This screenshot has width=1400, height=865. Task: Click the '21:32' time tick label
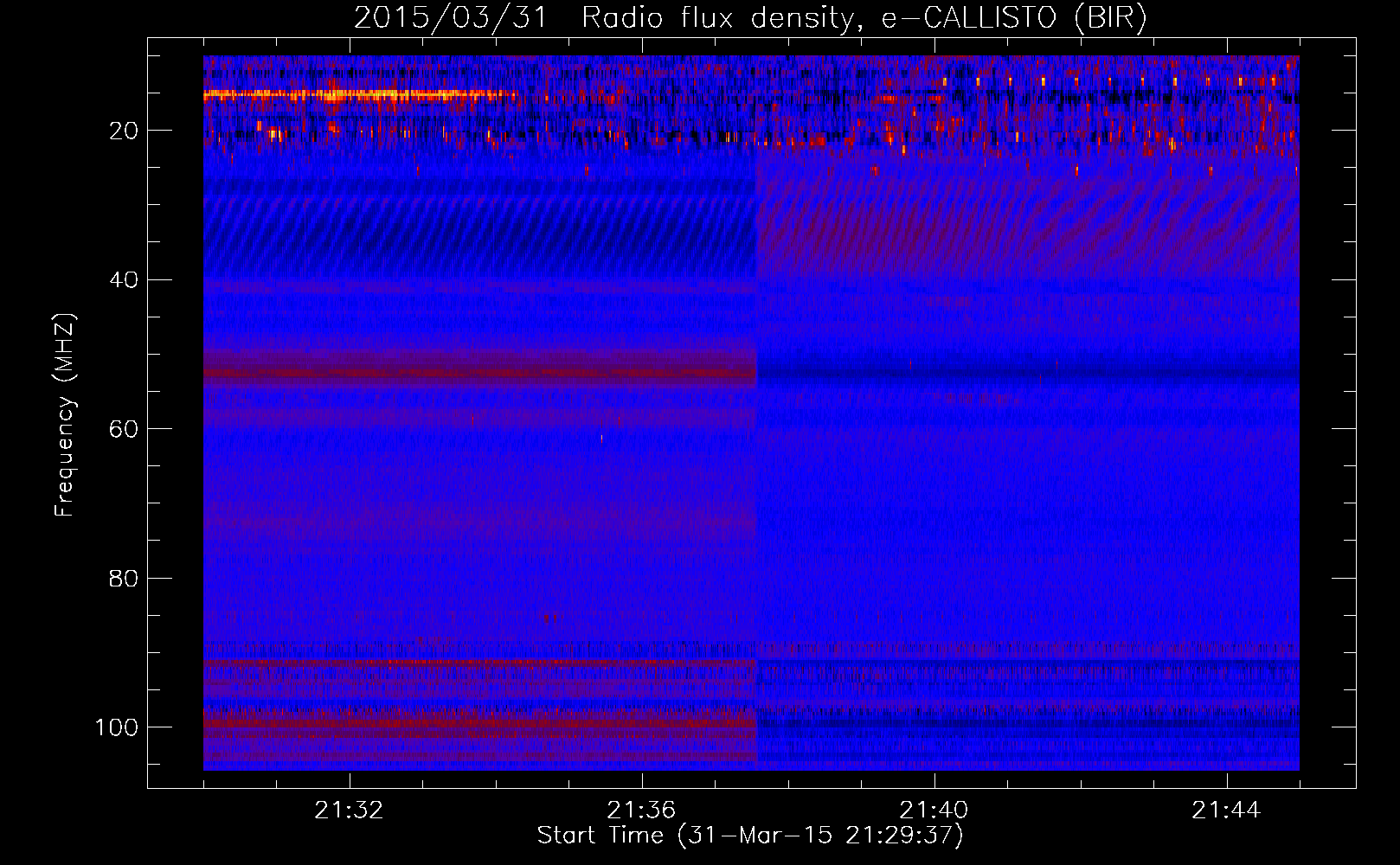pyautogui.click(x=350, y=811)
